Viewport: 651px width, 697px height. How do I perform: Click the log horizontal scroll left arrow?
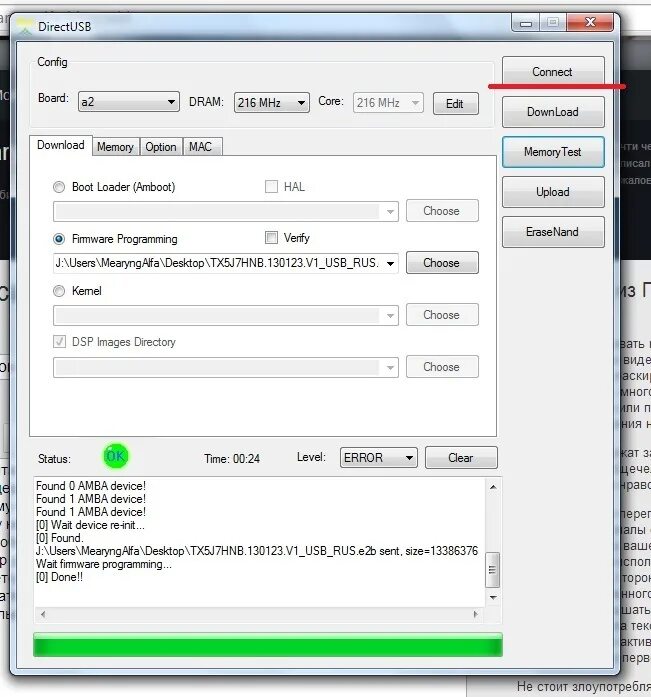43,614
